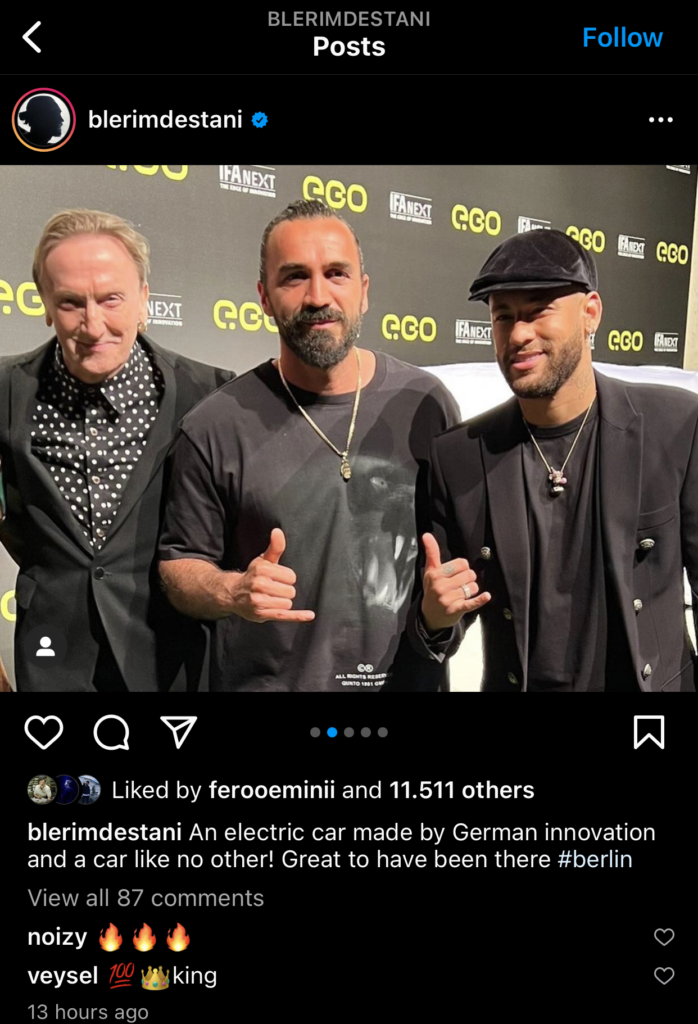This screenshot has width=698, height=1024.
Task: Share the post via paper plane icon
Action: (179, 731)
